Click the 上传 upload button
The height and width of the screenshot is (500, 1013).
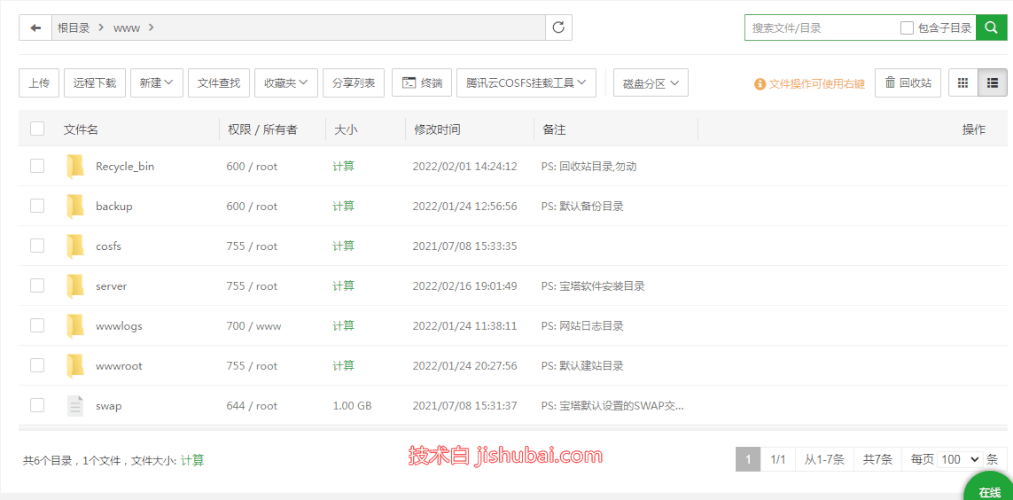click(39, 83)
